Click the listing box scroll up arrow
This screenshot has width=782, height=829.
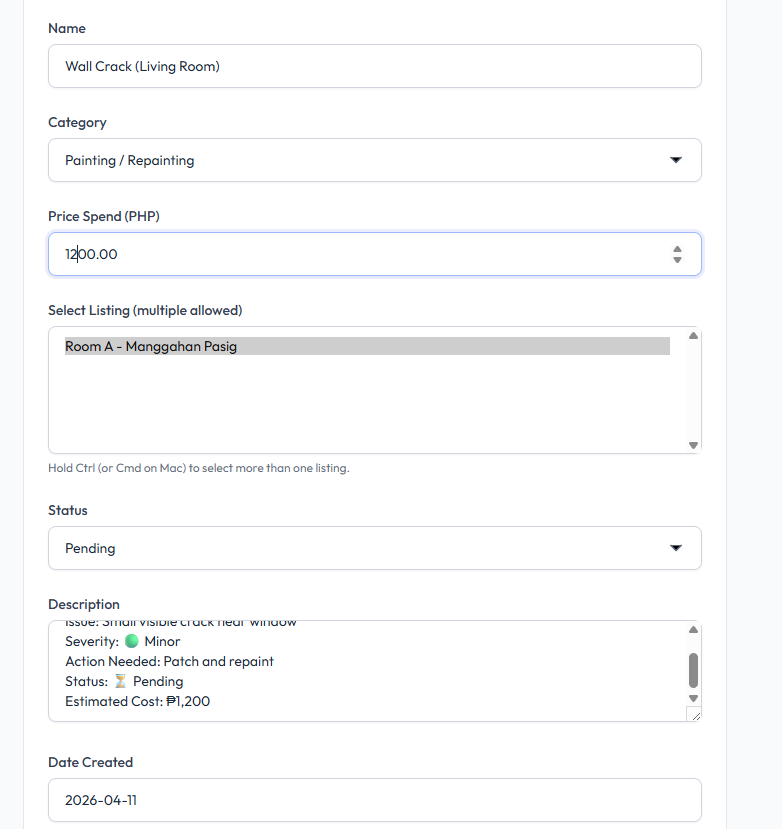[693, 336]
